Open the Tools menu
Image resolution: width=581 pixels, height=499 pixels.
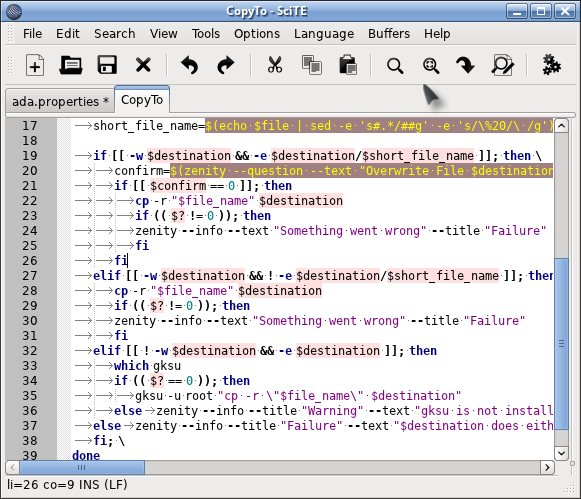click(x=206, y=34)
